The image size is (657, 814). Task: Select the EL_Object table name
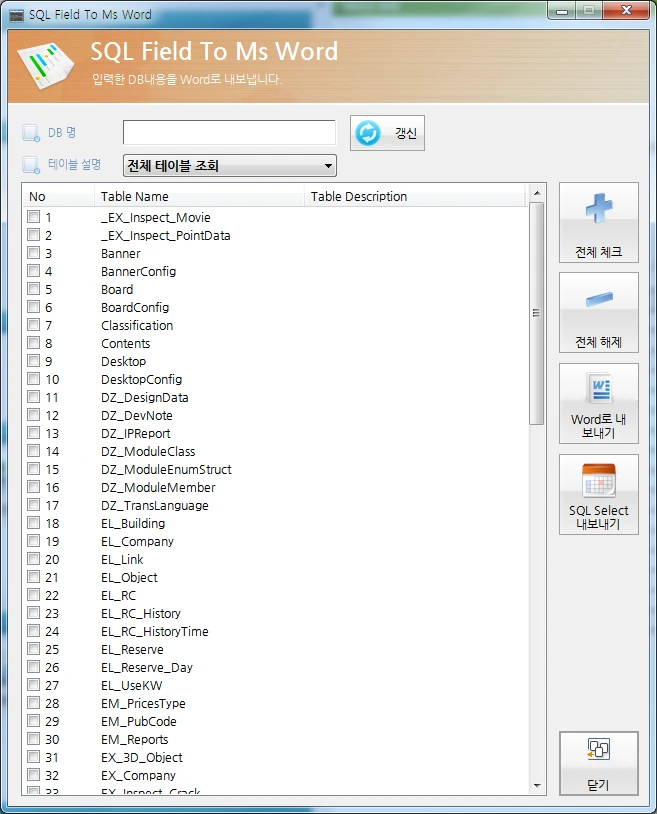pyautogui.click(x=129, y=577)
